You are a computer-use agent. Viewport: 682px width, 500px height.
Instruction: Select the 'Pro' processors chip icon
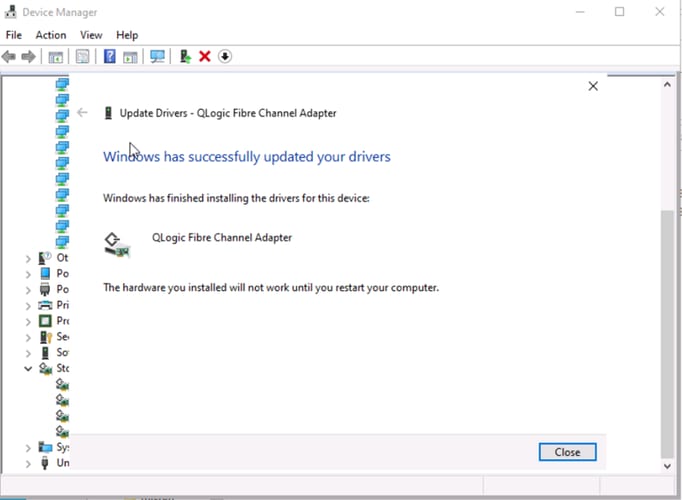[x=45, y=321]
